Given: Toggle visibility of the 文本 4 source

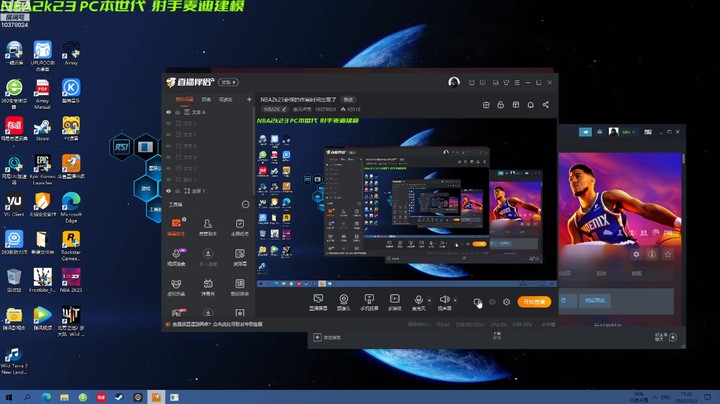Looking at the screenshot, I should (169, 157).
